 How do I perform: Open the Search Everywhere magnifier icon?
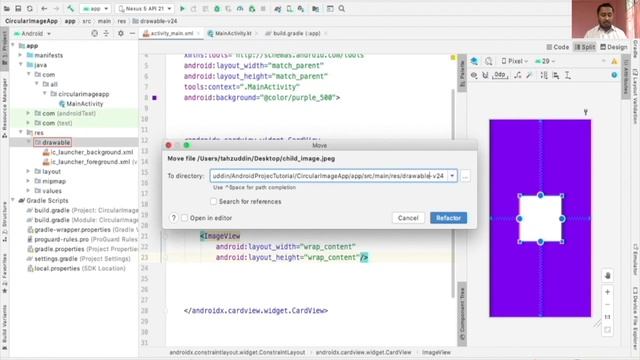click(x=342, y=9)
